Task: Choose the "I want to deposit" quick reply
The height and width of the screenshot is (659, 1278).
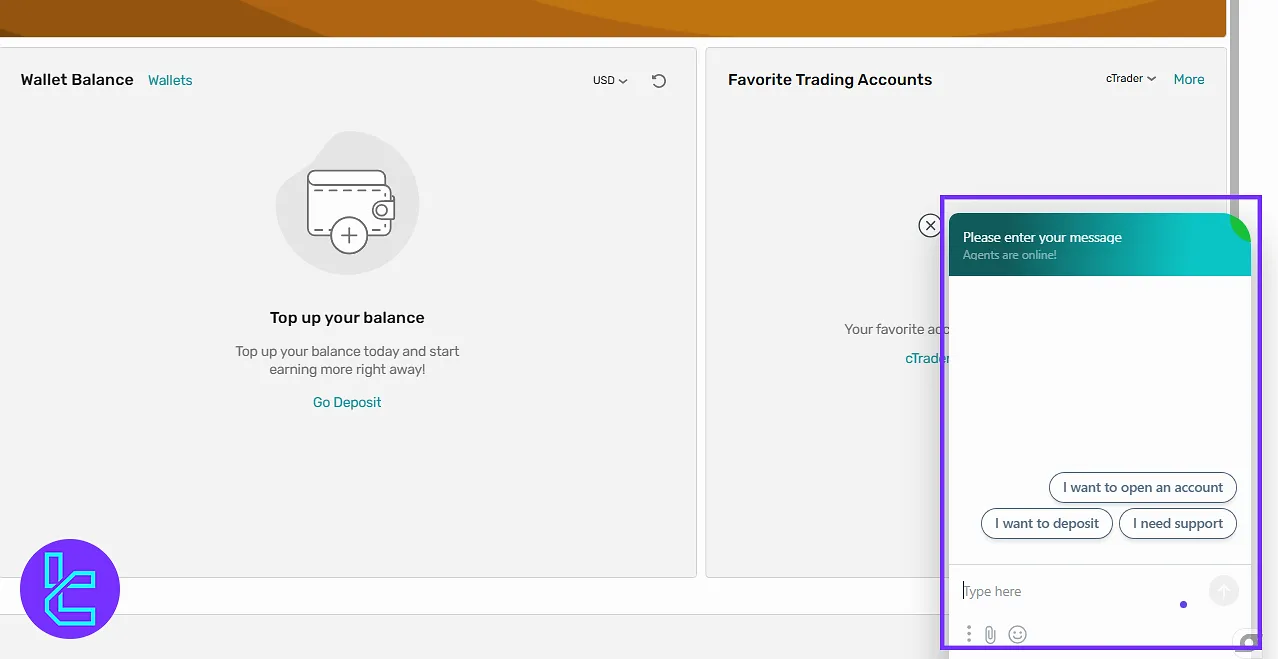Action: coord(1046,524)
